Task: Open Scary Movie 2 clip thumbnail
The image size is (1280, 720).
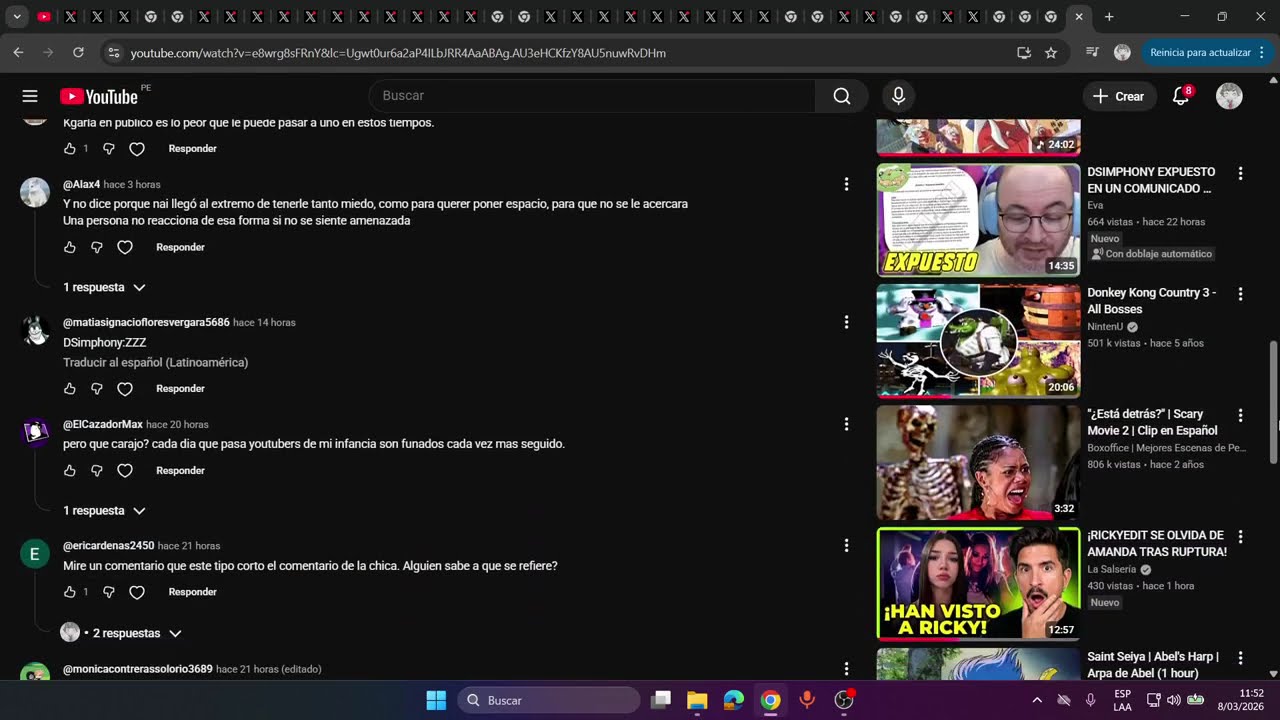Action: (x=978, y=462)
